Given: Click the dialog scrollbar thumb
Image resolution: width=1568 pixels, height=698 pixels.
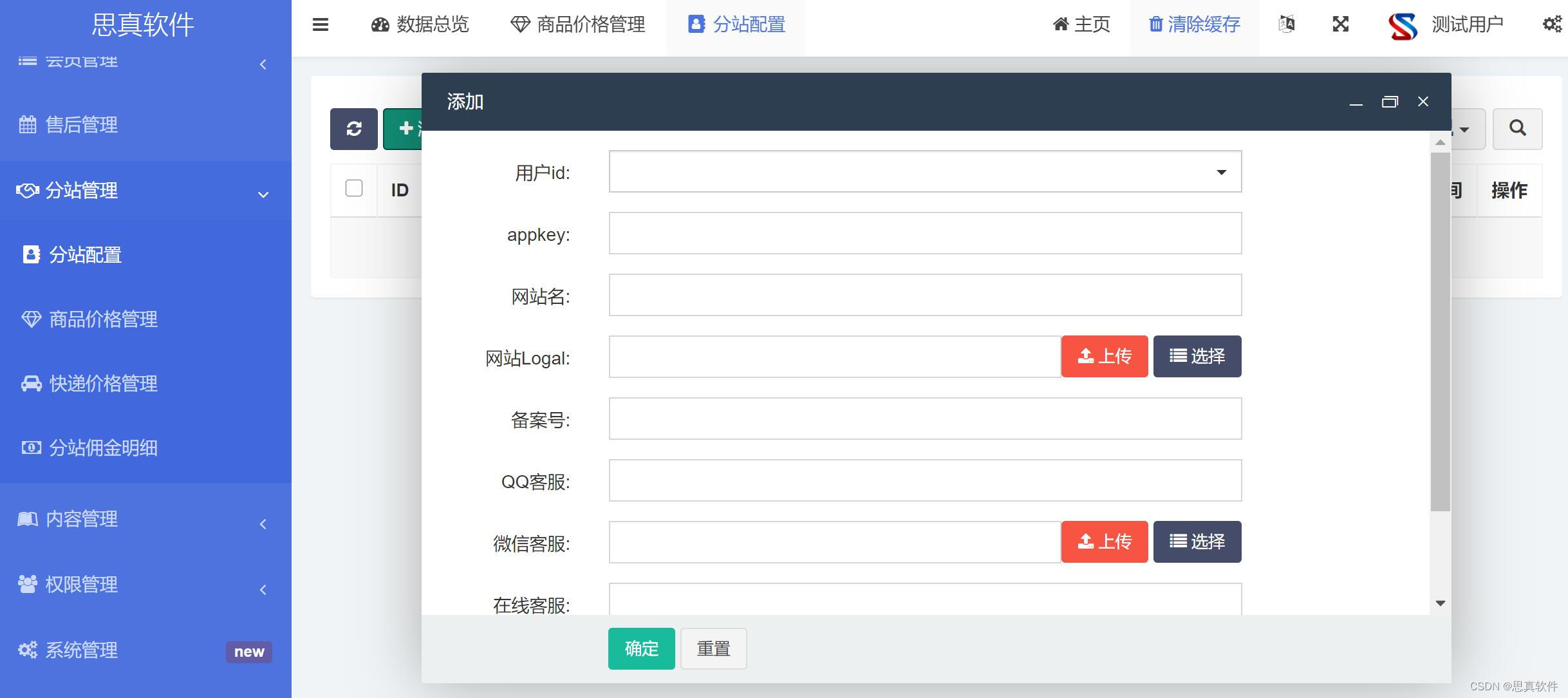Looking at the screenshot, I should coord(1441,332).
